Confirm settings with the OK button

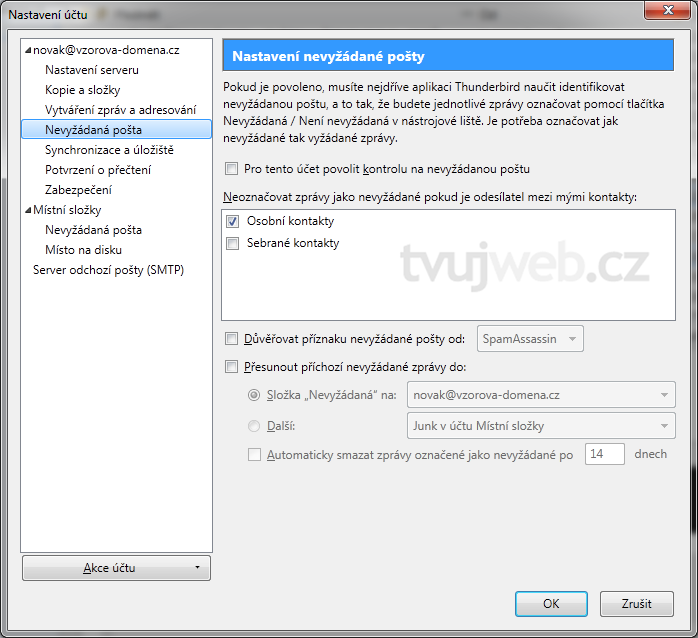click(551, 604)
